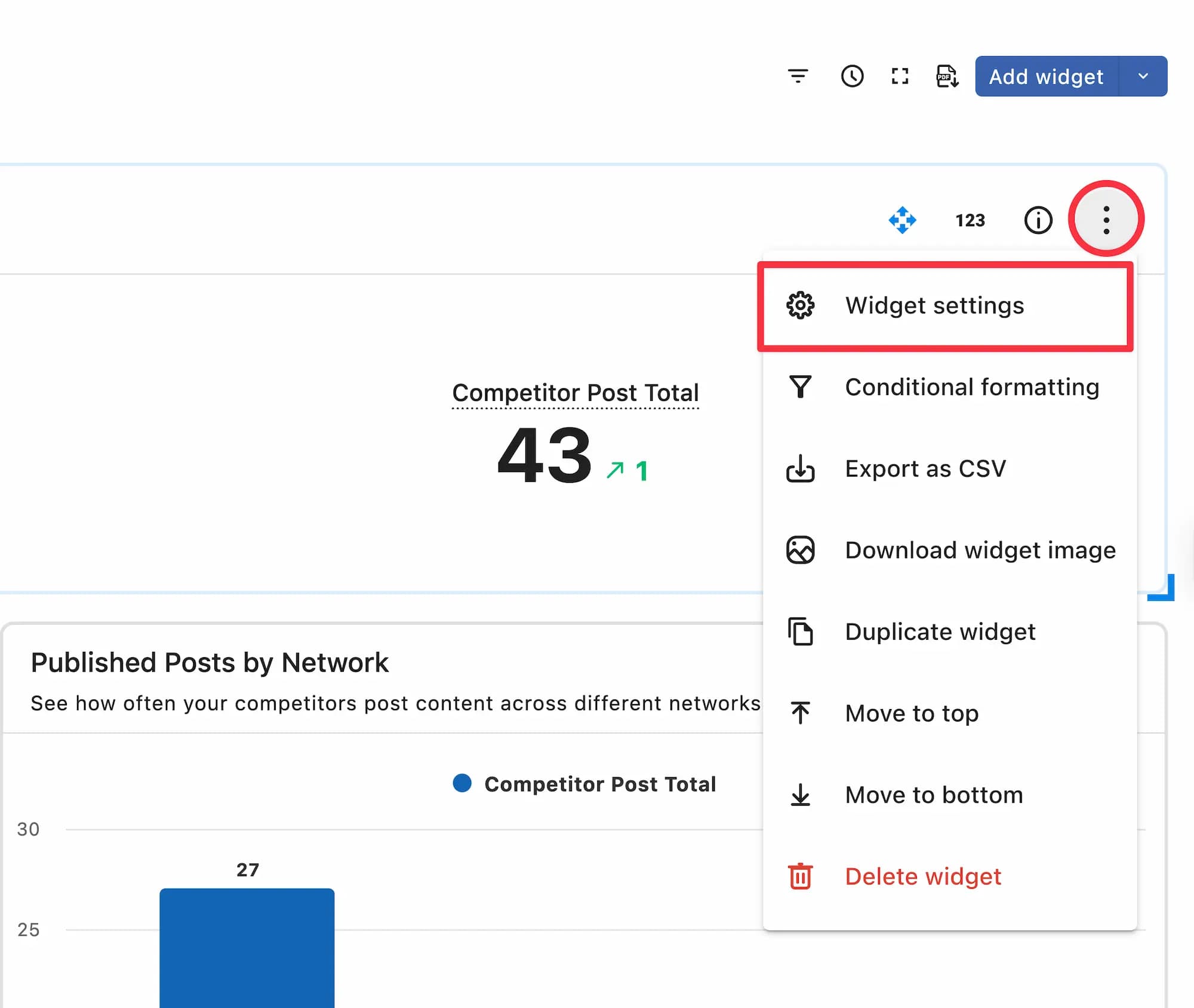
Task: Enter fullscreen mode via brackets icon
Action: pyautogui.click(x=900, y=76)
